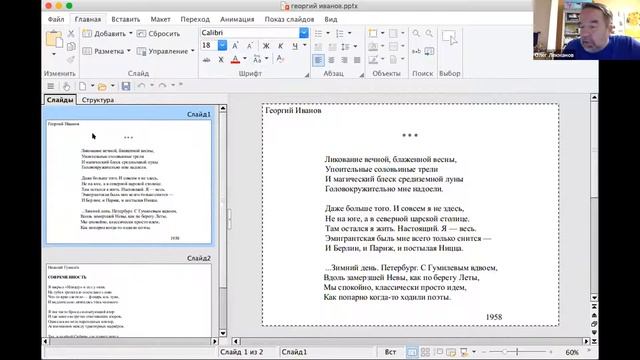This screenshot has width=640, height=360.
Task: Open paste options dropdown arrow
Action: (x=53, y=54)
